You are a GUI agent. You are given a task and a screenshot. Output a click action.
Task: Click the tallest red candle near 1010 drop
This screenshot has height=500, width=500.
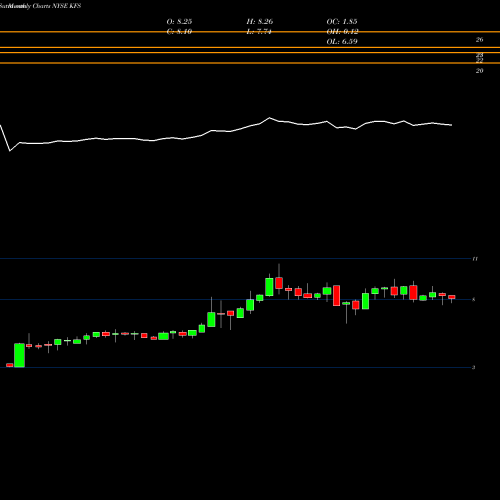click(x=337, y=295)
